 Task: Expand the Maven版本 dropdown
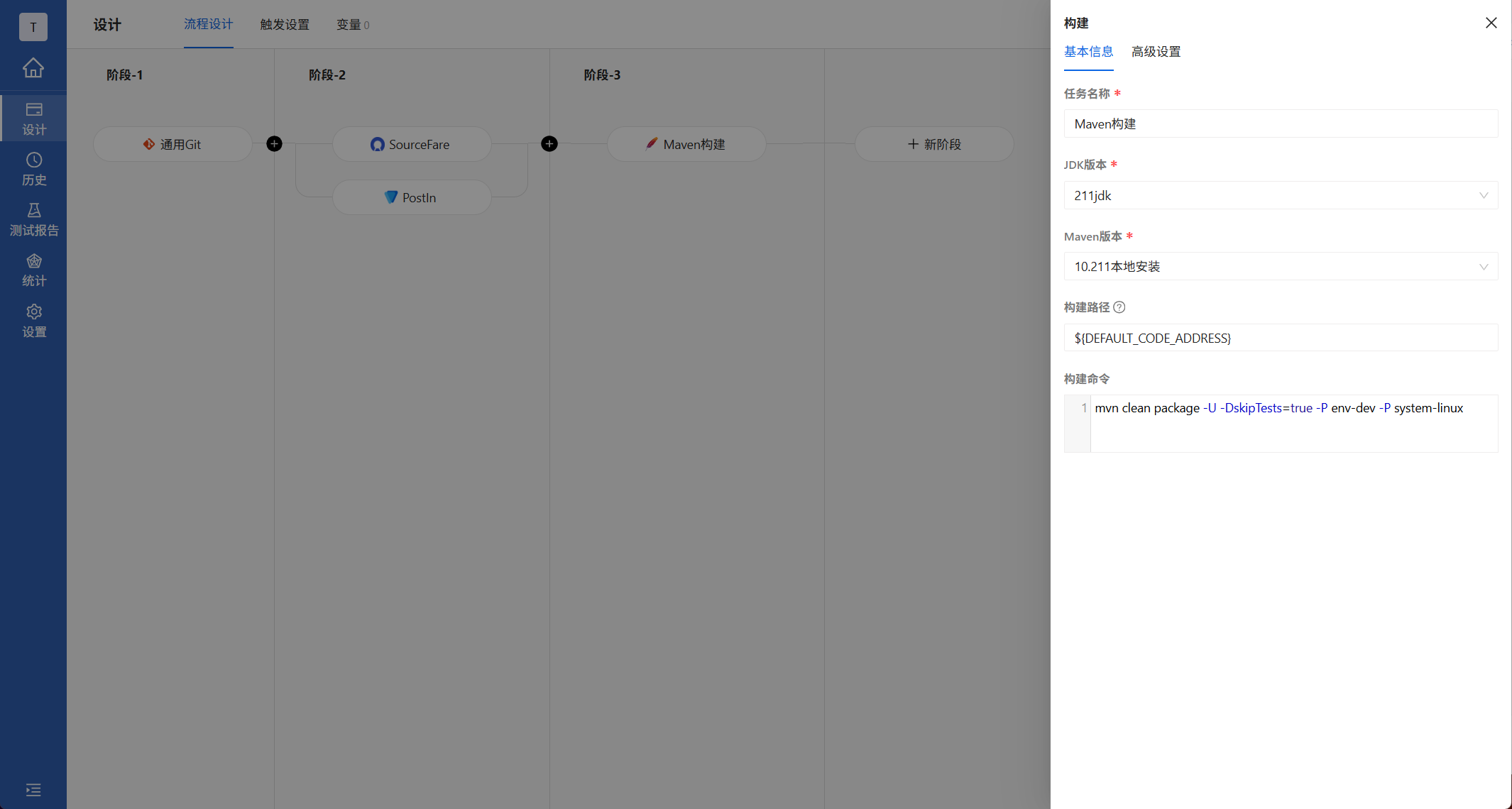(1280, 267)
